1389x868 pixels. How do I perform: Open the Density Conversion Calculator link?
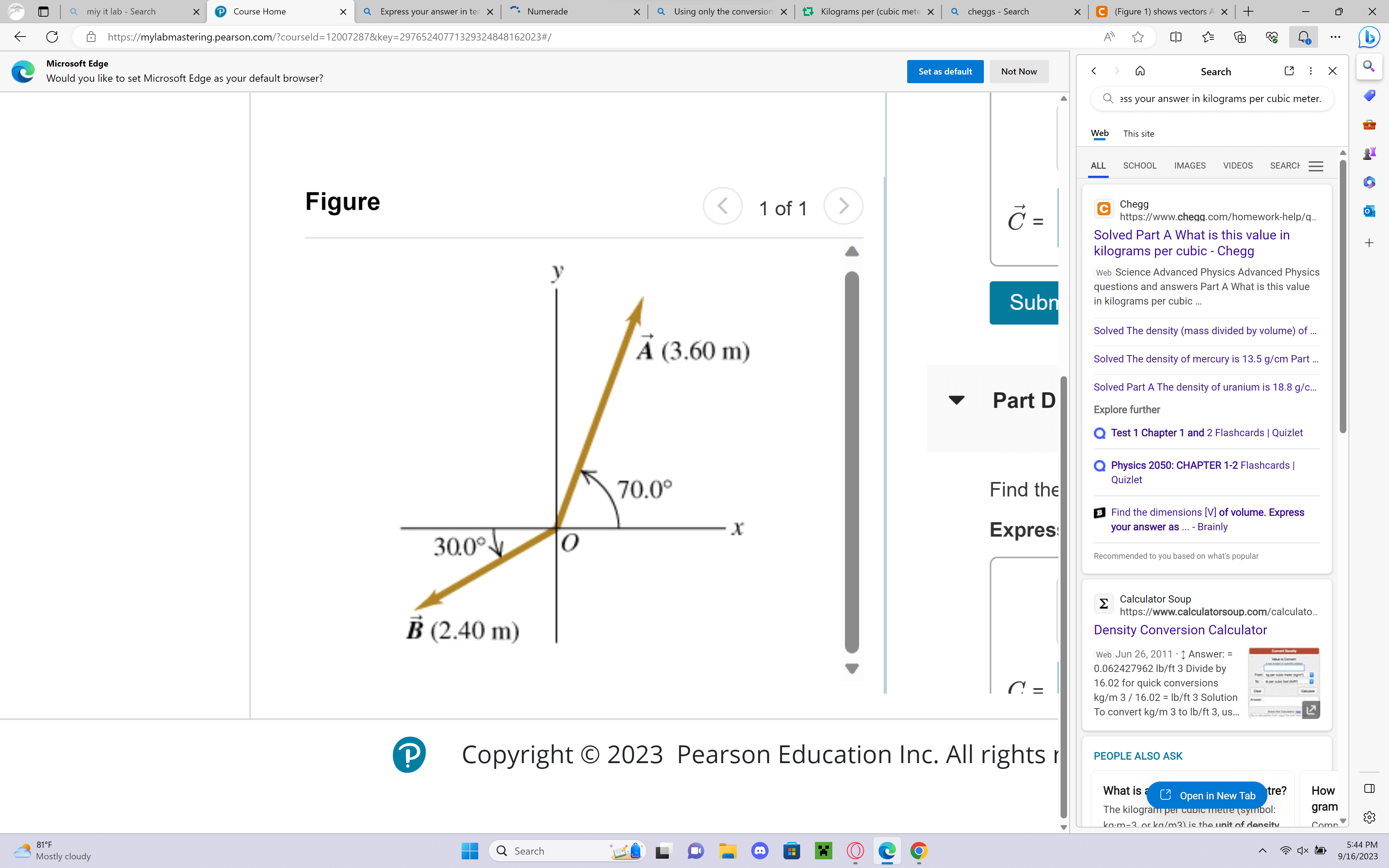[x=1180, y=630]
